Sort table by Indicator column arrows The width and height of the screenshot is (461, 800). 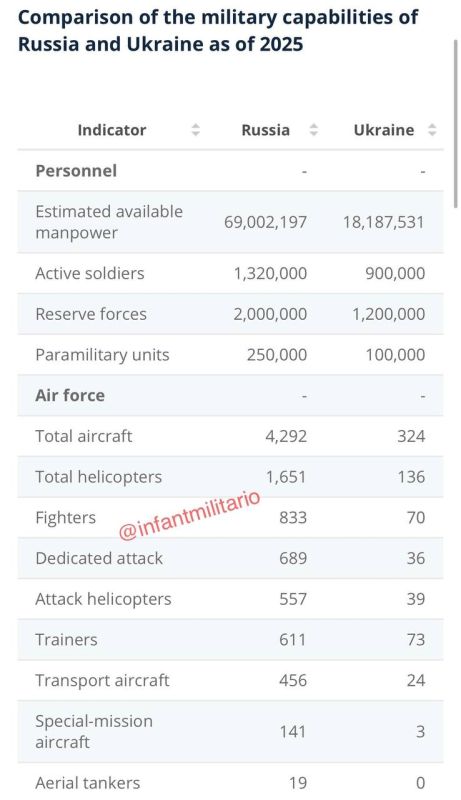(196, 130)
